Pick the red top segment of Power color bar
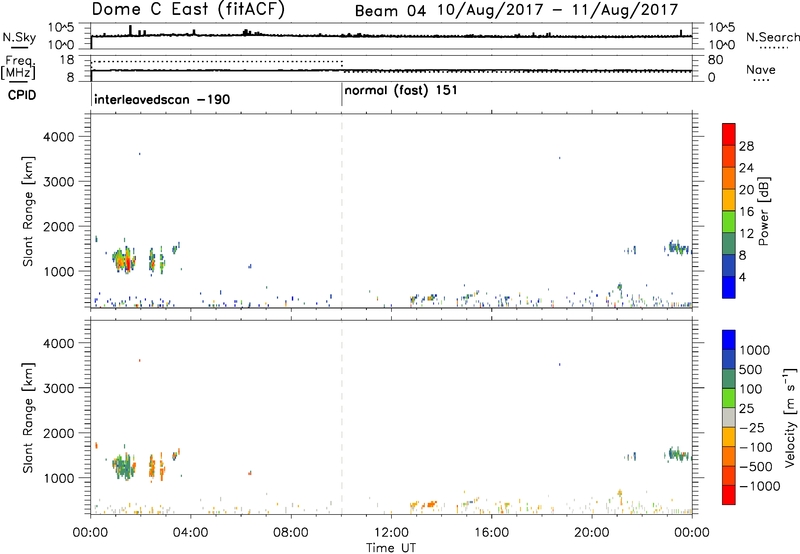The width and height of the screenshot is (800, 554). [729, 135]
